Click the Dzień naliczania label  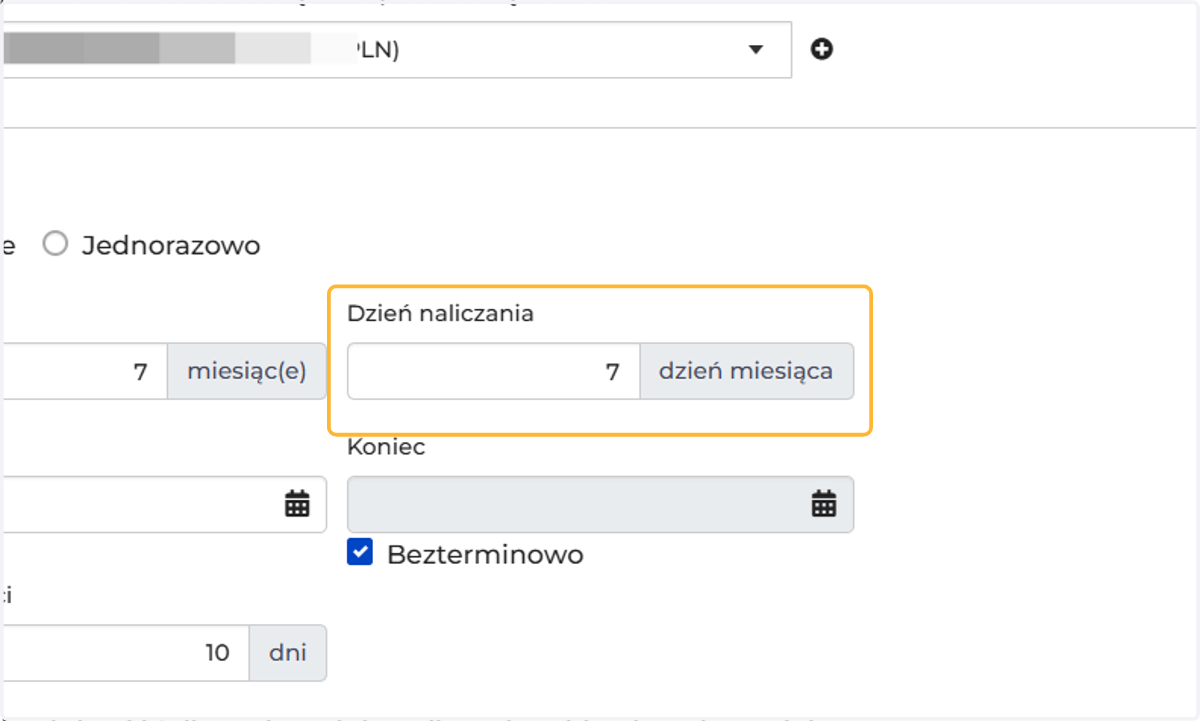click(440, 314)
